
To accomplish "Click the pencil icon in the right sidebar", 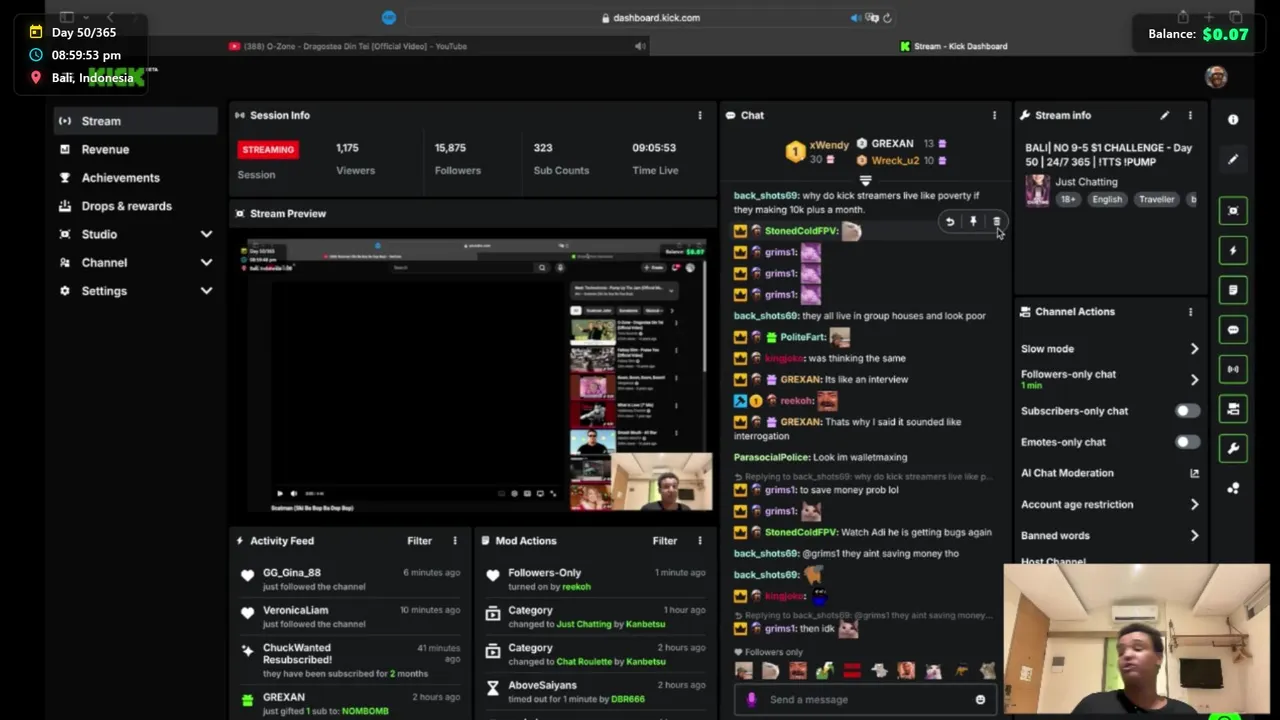I will click(x=1233, y=159).
